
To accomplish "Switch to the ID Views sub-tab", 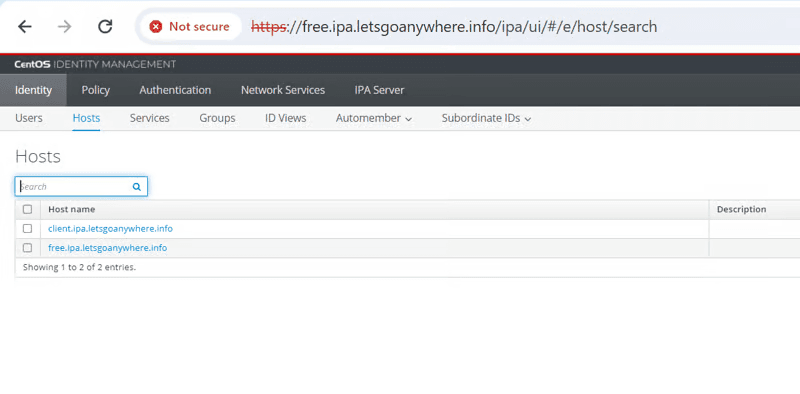I will point(285,118).
